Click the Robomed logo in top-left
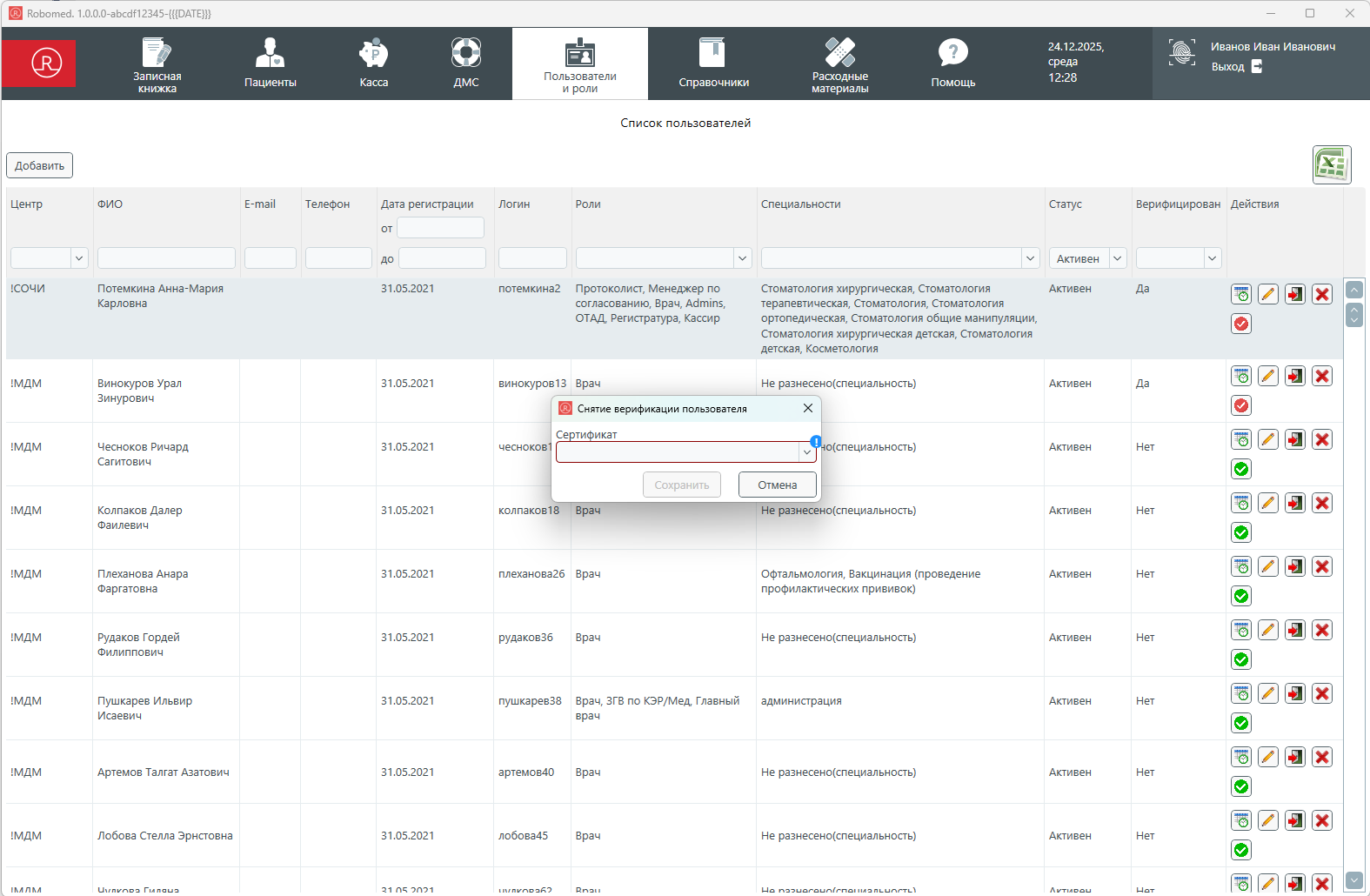The image size is (1370, 896). [46, 63]
